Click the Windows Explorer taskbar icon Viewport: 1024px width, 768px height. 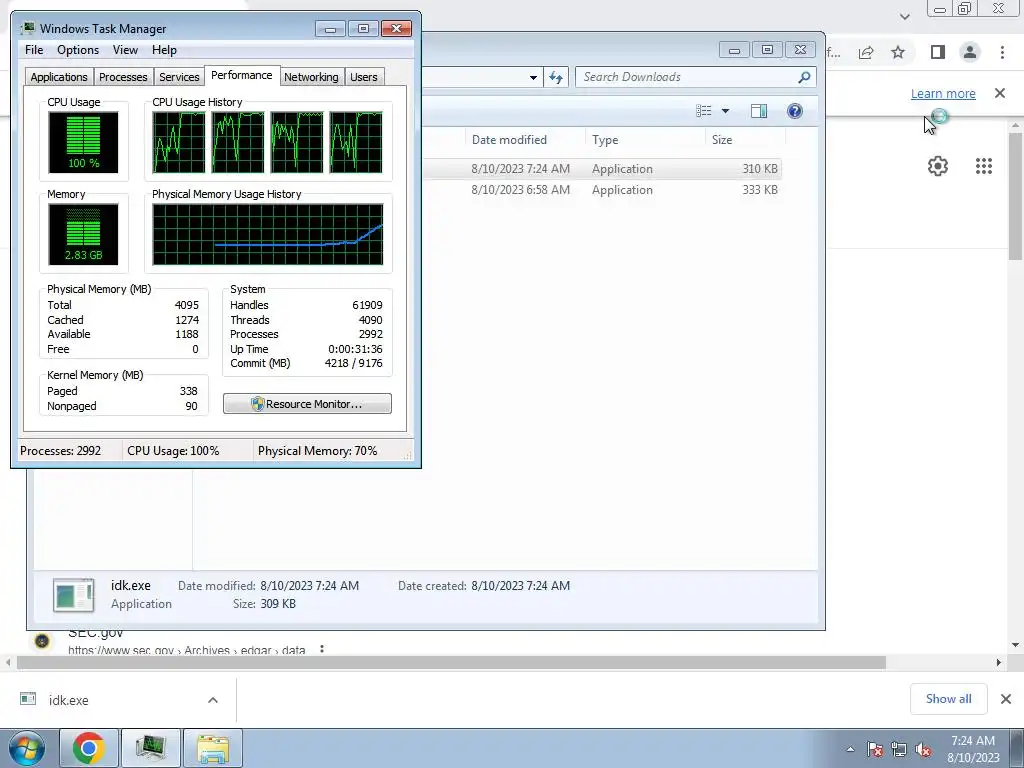click(x=213, y=748)
